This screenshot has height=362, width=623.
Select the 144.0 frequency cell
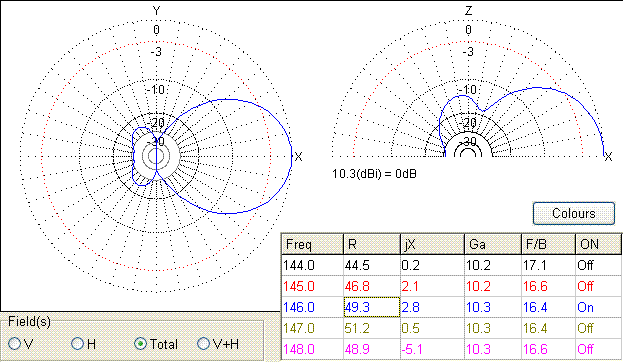(312, 265)
